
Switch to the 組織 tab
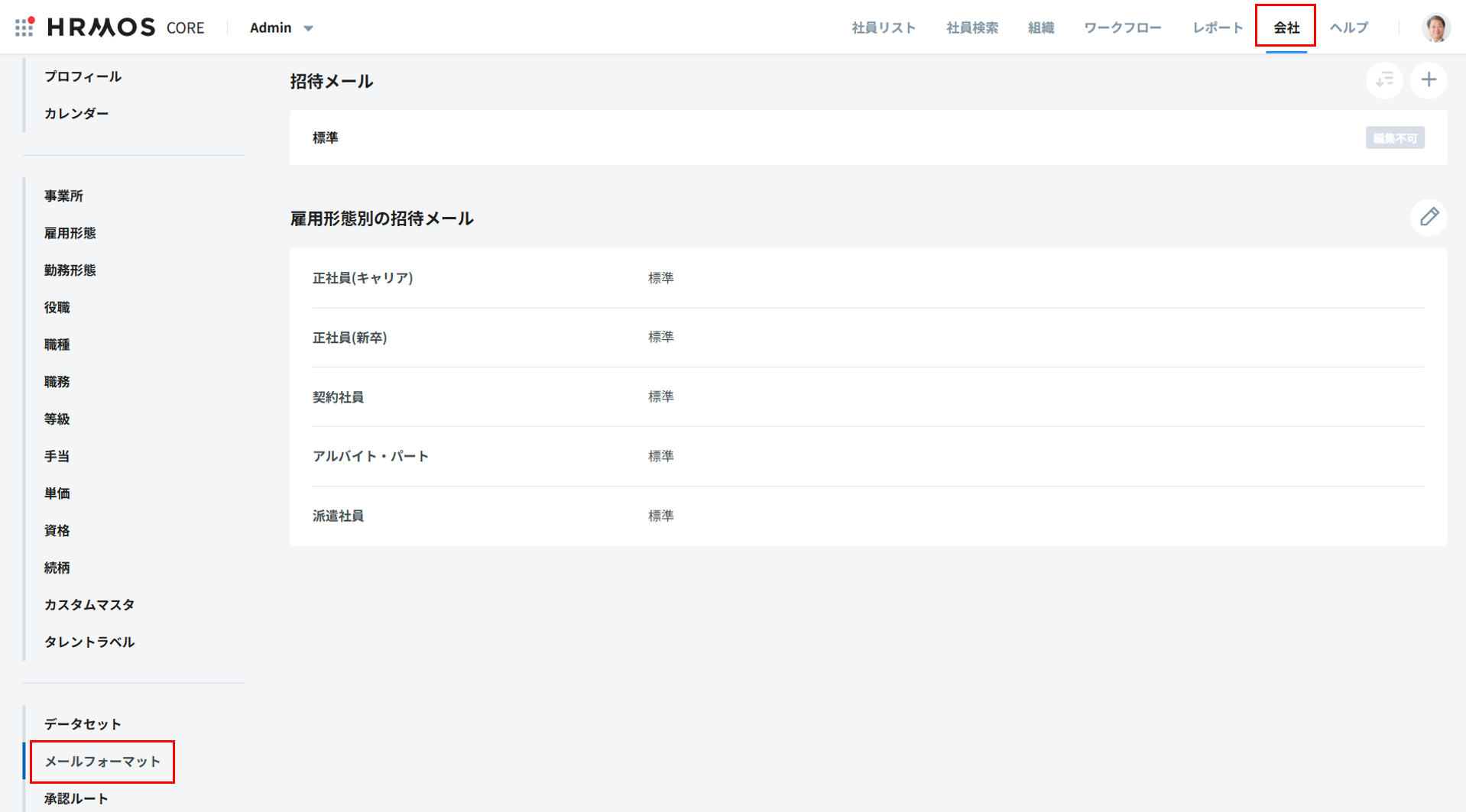[x=1040, y=27]
